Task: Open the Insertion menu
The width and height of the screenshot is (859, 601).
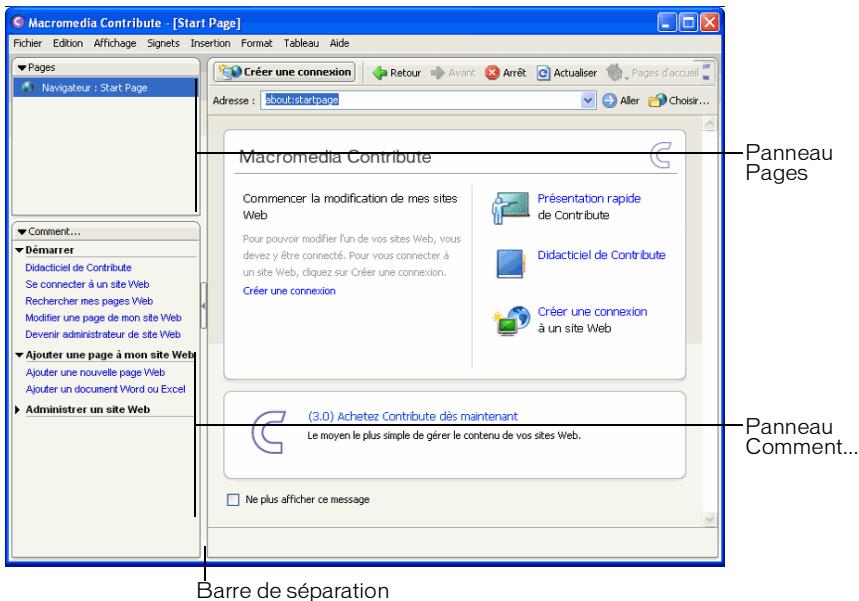Action: click(x=210, y=43)
